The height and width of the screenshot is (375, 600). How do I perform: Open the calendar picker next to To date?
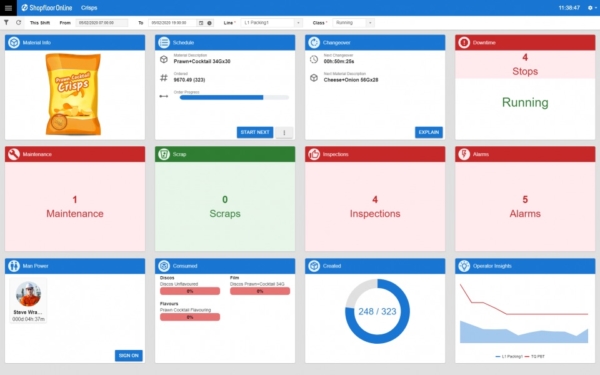pos(201,23)
